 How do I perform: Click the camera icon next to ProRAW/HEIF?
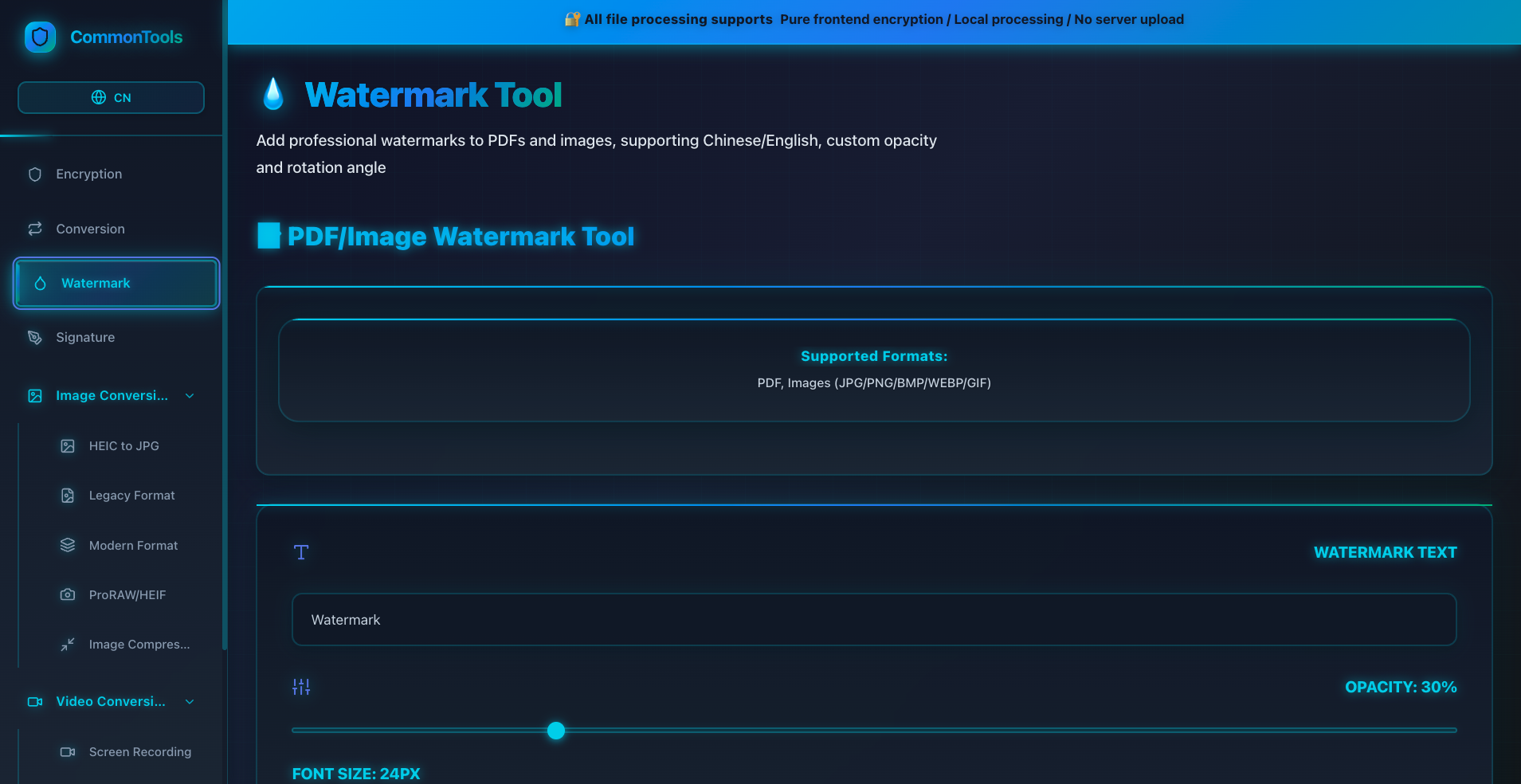(68, 594)
